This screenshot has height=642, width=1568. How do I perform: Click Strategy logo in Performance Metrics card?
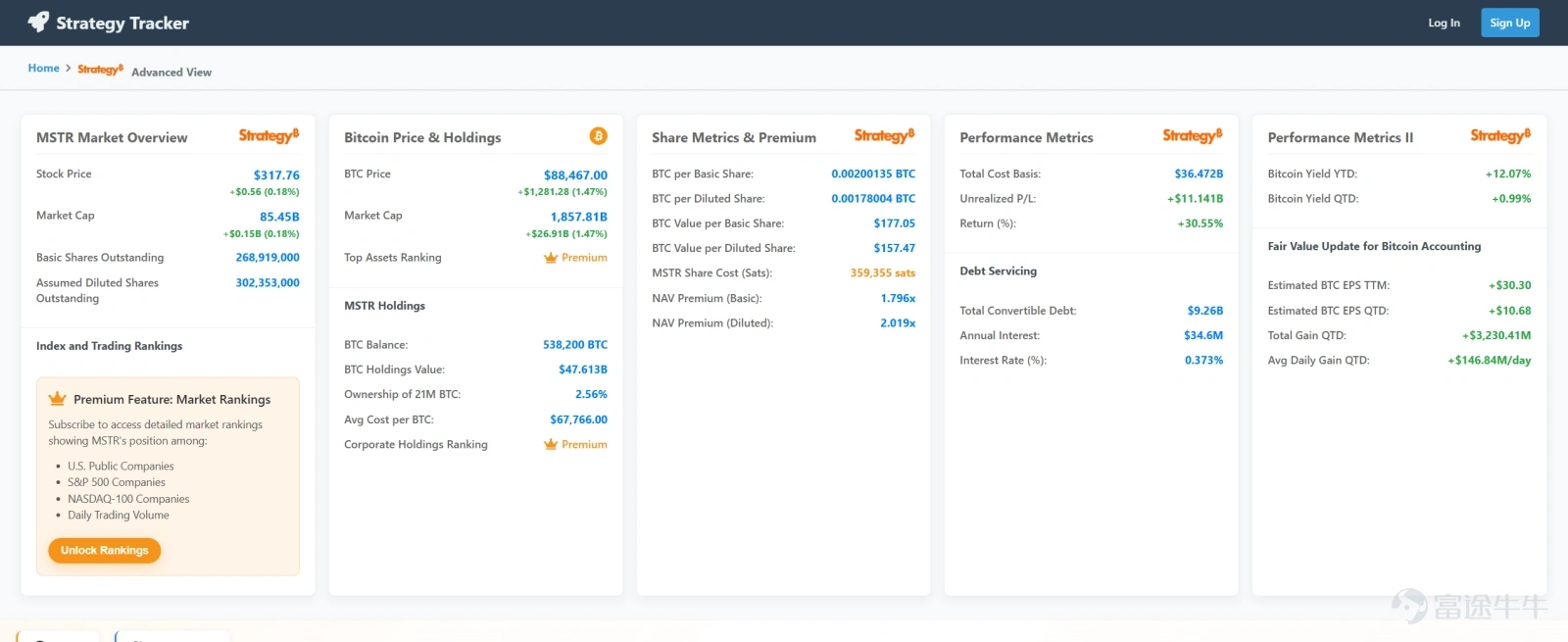click(1193, 136)
